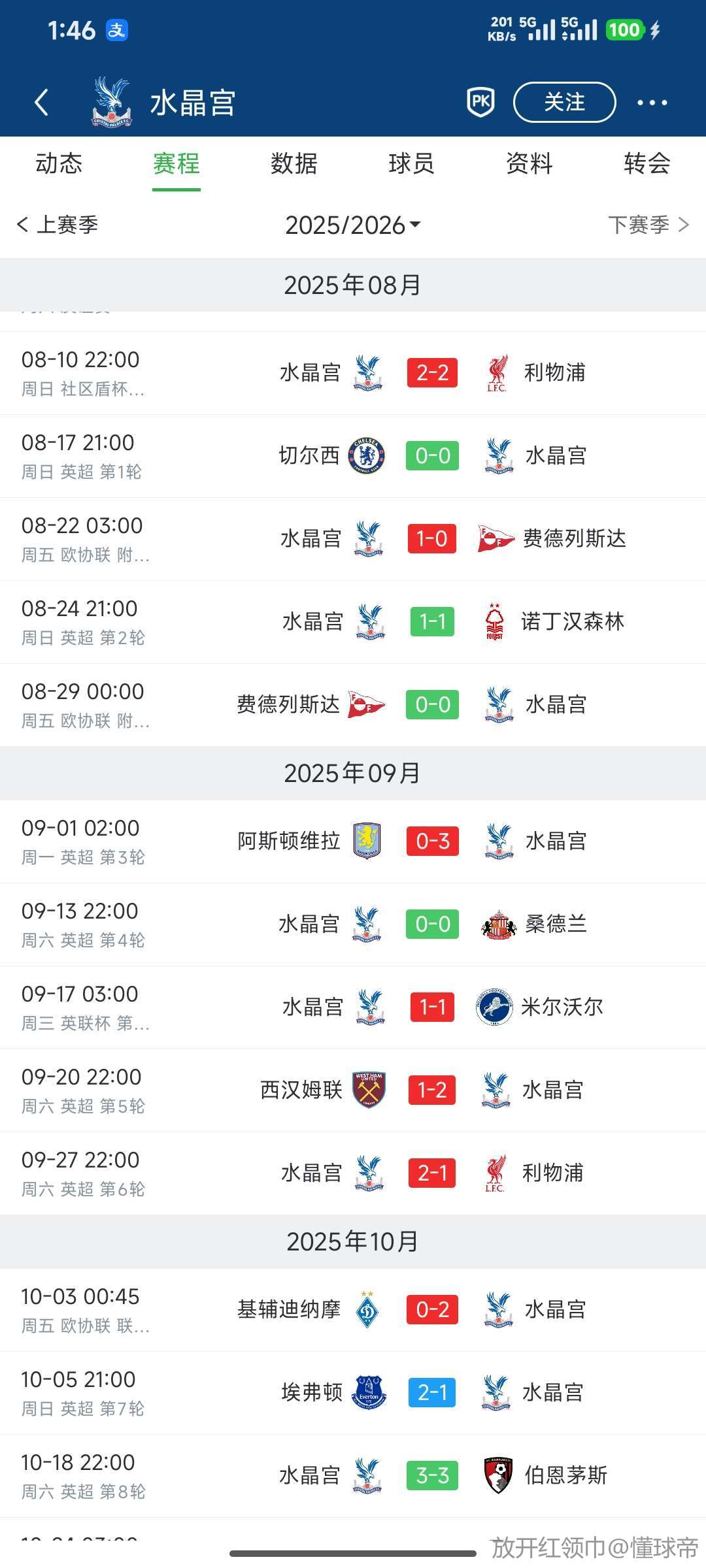Image resolution: width=706 pixels, height=1568 pixels.
Task: Tap the bottom home gesture bar
Action: [353, 1553]
